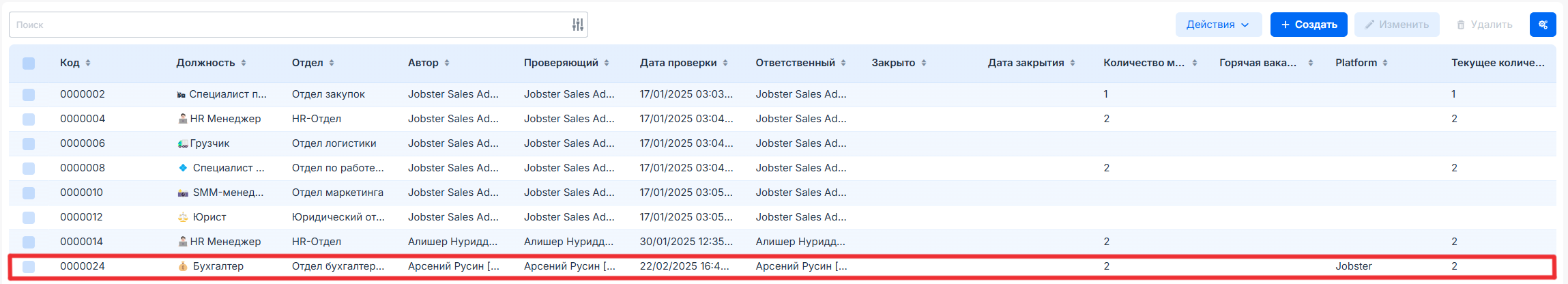Click the blue diamond icon in row 0000008
Screen dimensions: 1568x284
click(x=183, y=168)
